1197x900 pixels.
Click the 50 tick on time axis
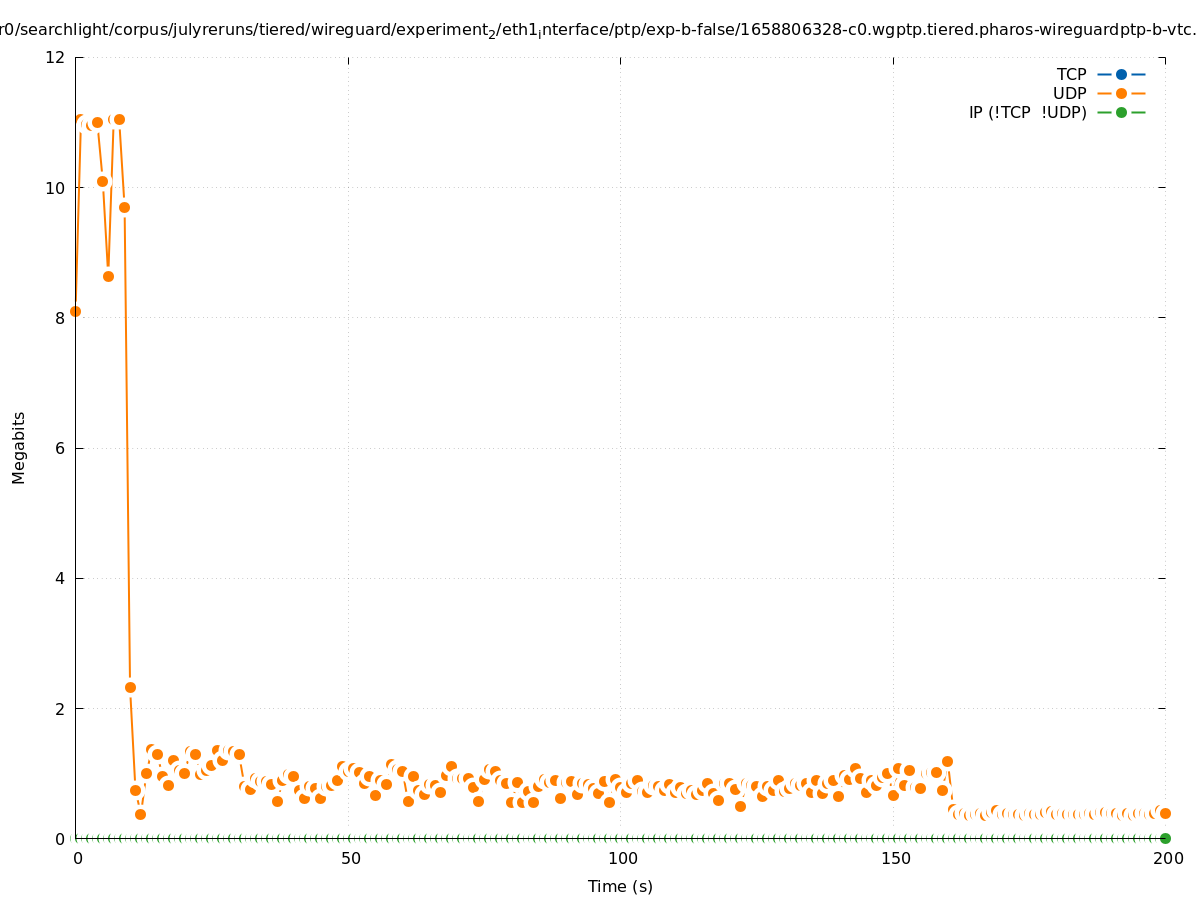(349, 858)
